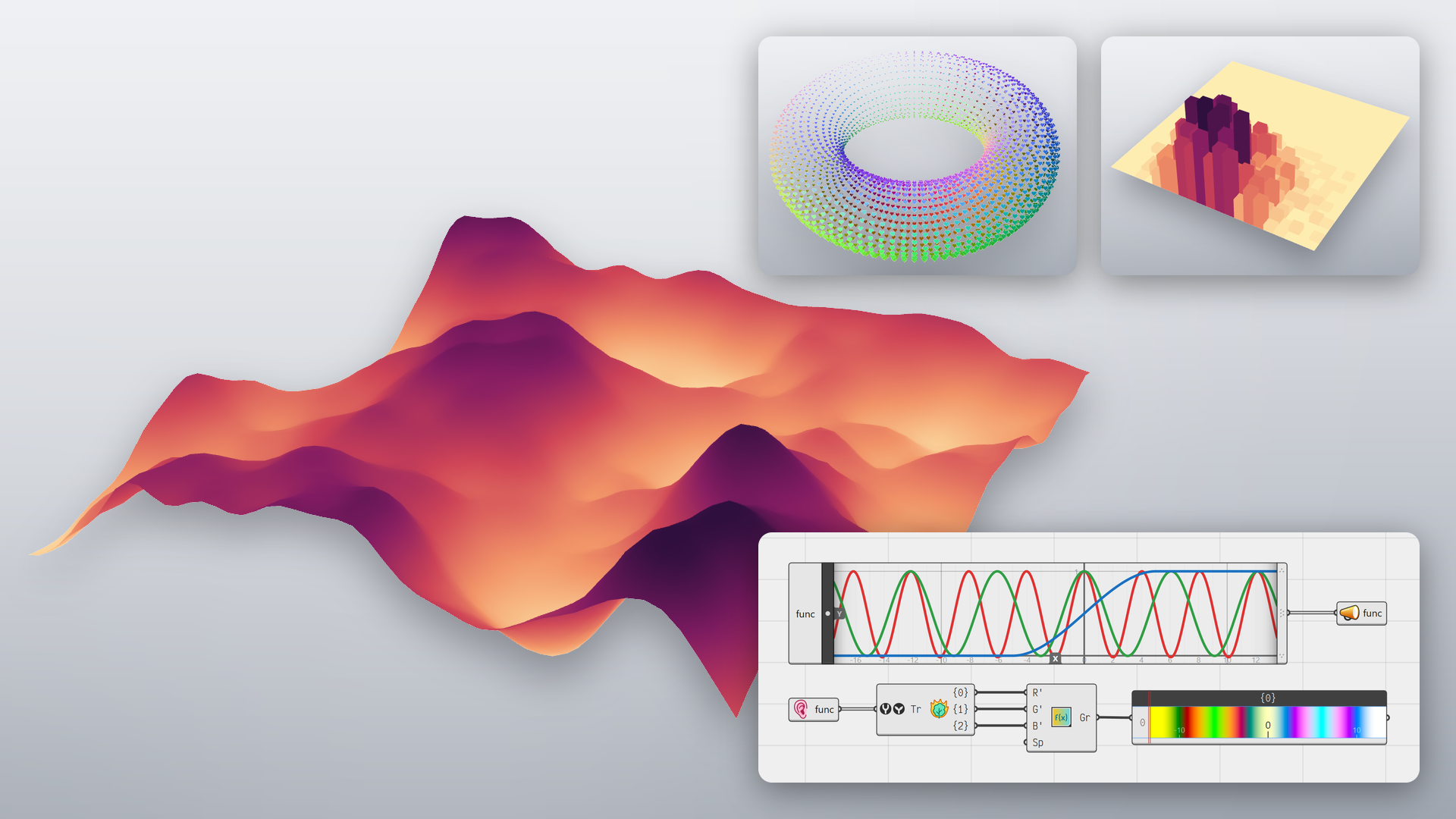
Task: Click the f(x) gradient function icon
Action: (1061, 717)
